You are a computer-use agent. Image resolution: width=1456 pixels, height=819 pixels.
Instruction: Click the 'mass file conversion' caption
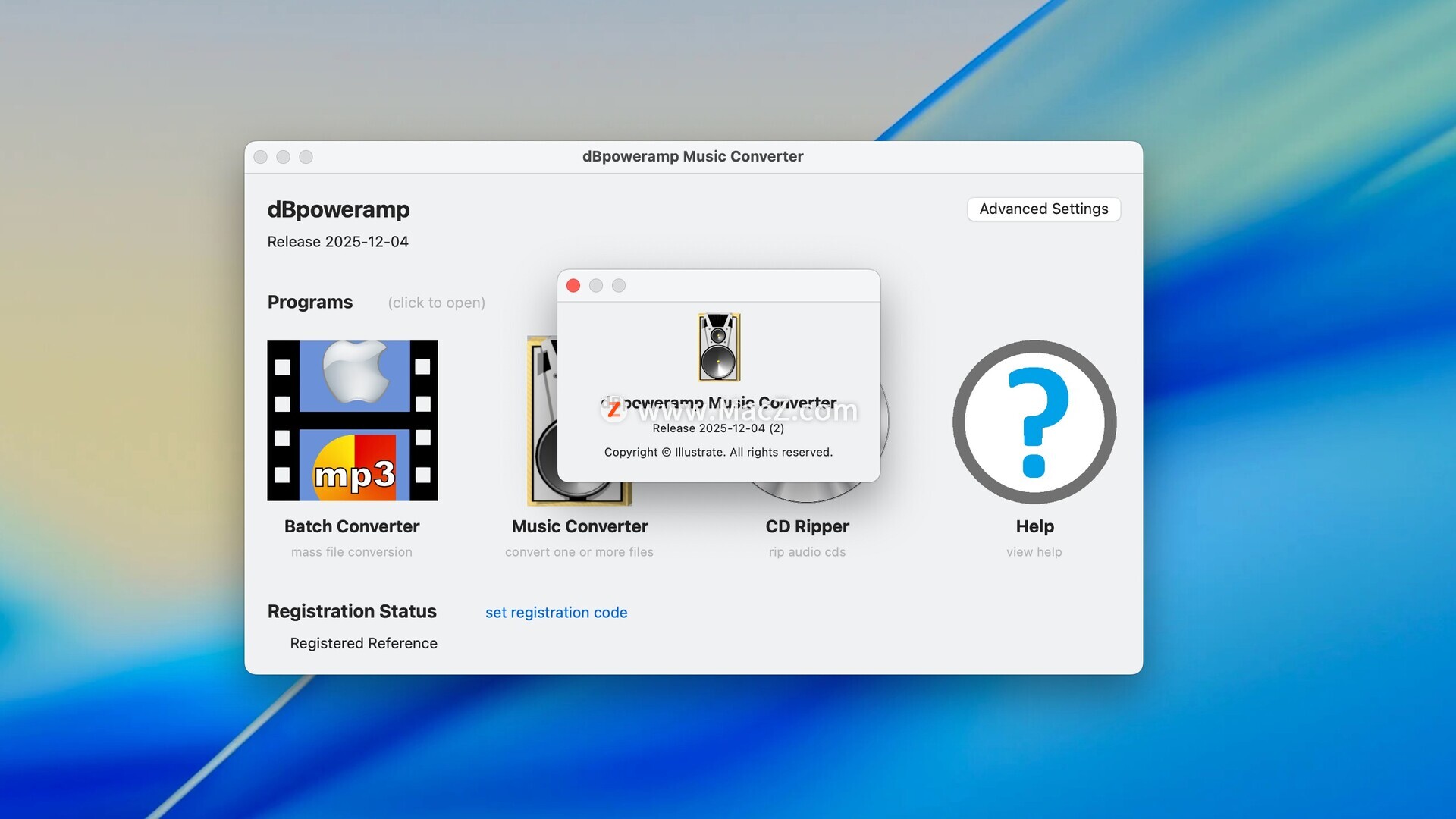[352, 552]
